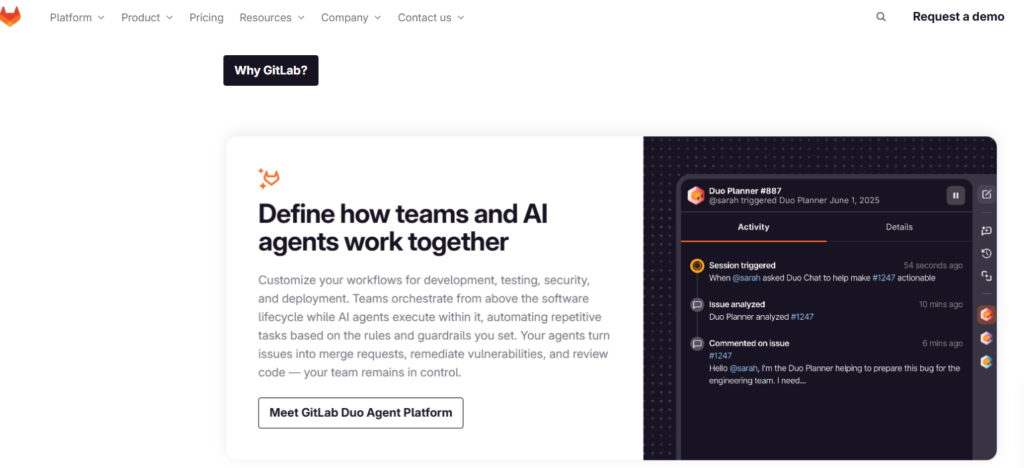This screenshot has height=468, width=1024.
Task: Open the new chat icon in sidebar
Action: 986,230
